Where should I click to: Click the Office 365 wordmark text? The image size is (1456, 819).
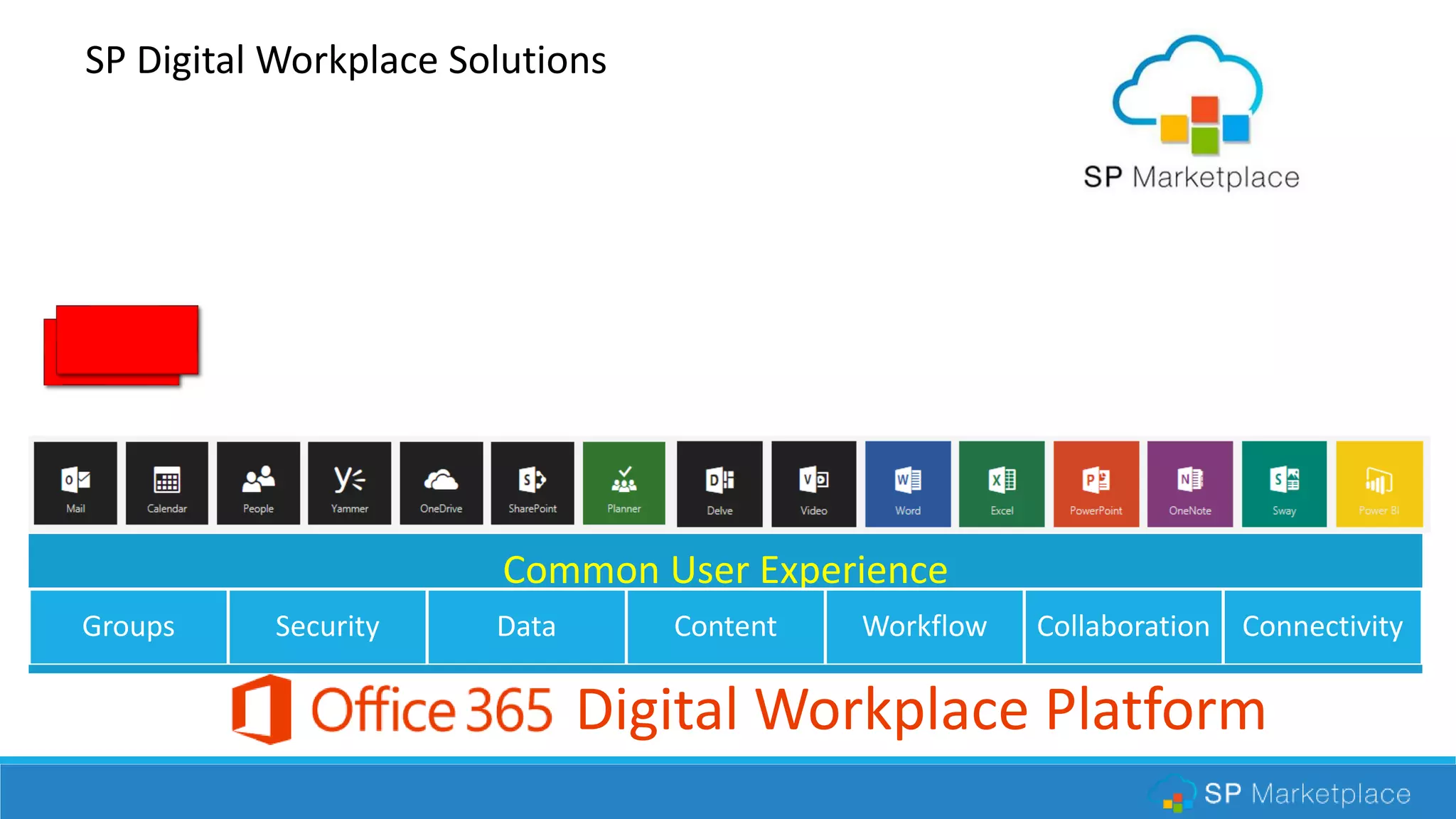coord(432,710)
